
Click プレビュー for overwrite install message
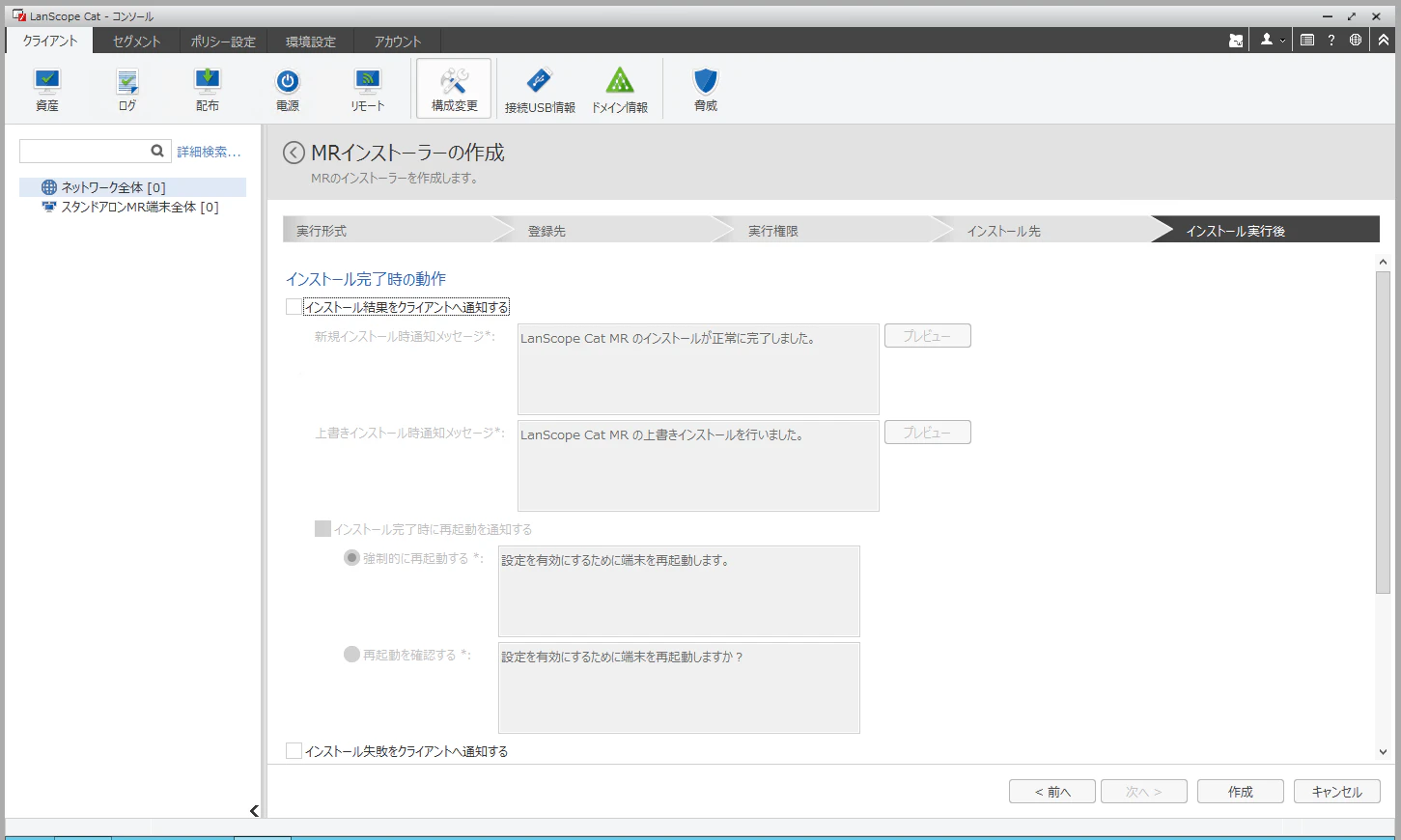click(x=928, y=433)
